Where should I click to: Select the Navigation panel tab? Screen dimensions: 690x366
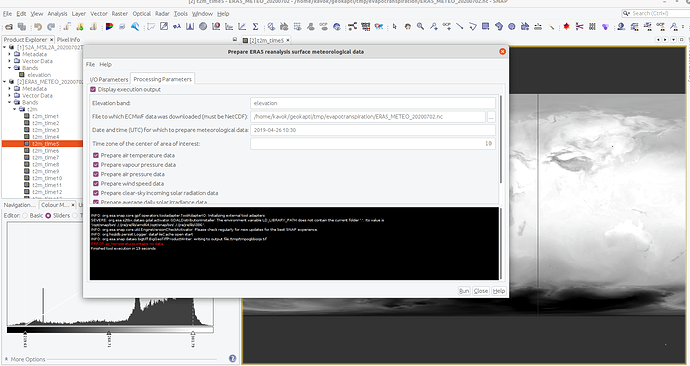point(20,205)
